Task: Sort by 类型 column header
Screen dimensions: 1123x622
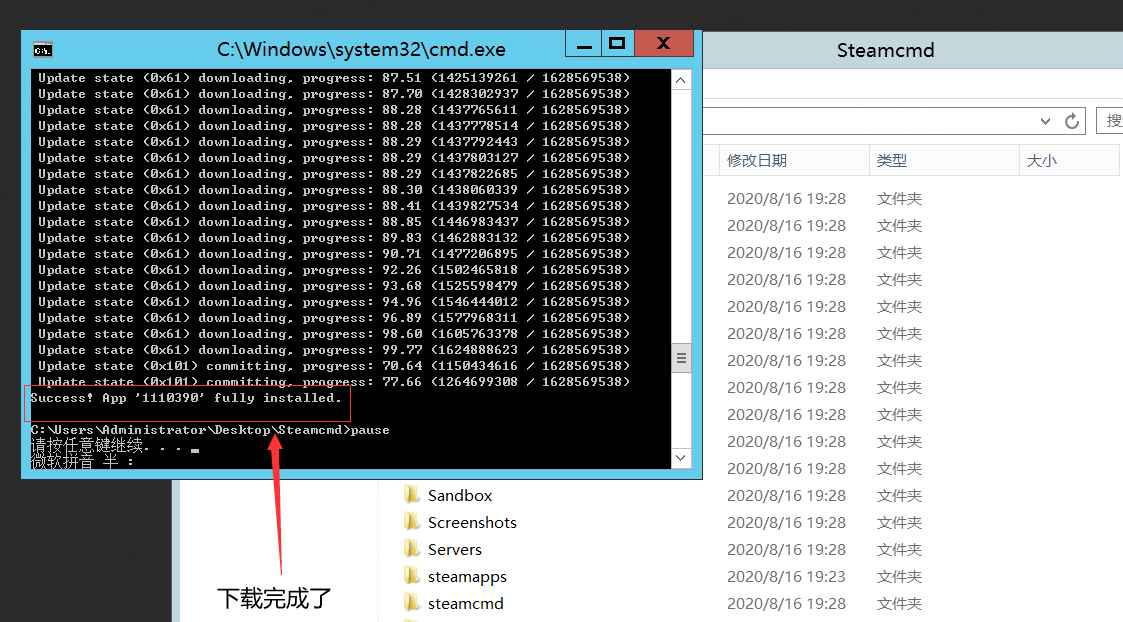Action: pos(944,161)
